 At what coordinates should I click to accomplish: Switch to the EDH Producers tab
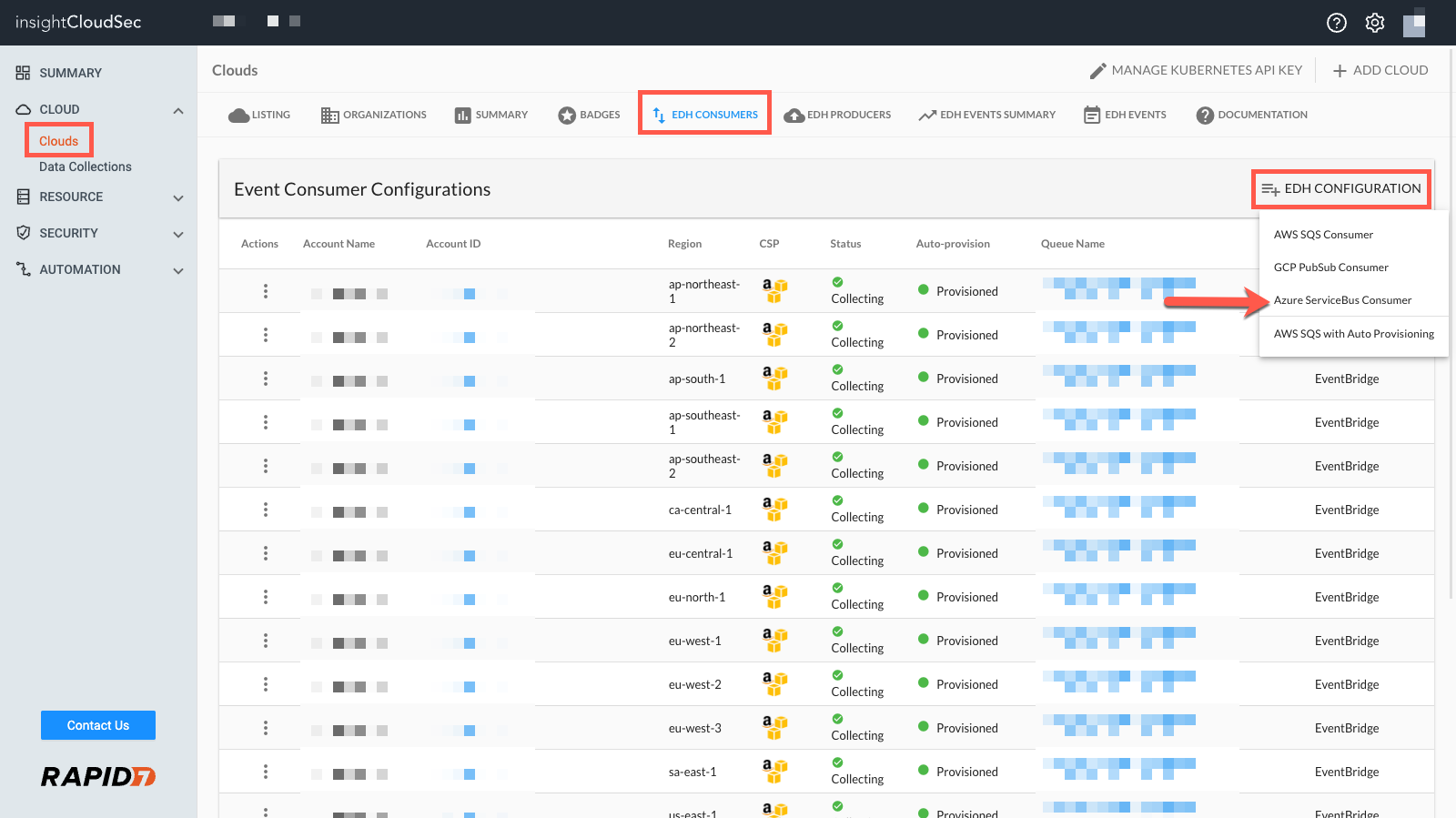tap(837, 115)
